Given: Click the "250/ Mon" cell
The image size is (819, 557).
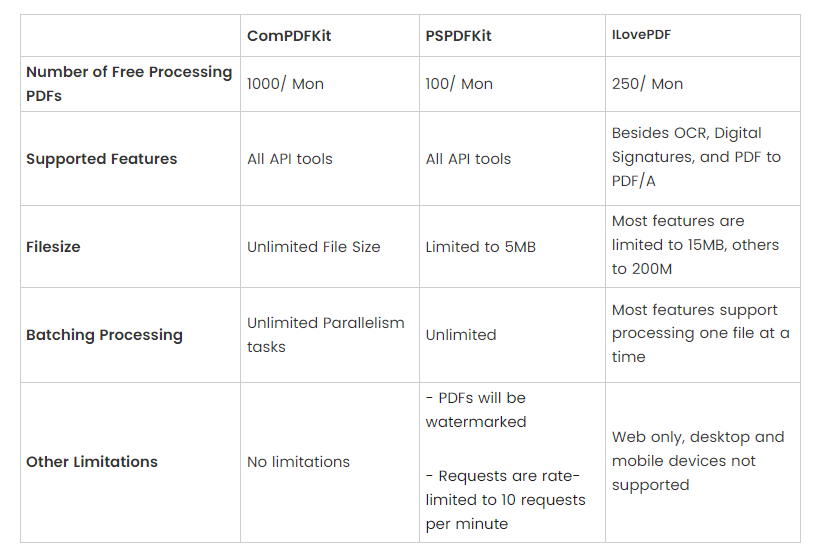Looking at the screenshot, I should [x=647, y=84].
